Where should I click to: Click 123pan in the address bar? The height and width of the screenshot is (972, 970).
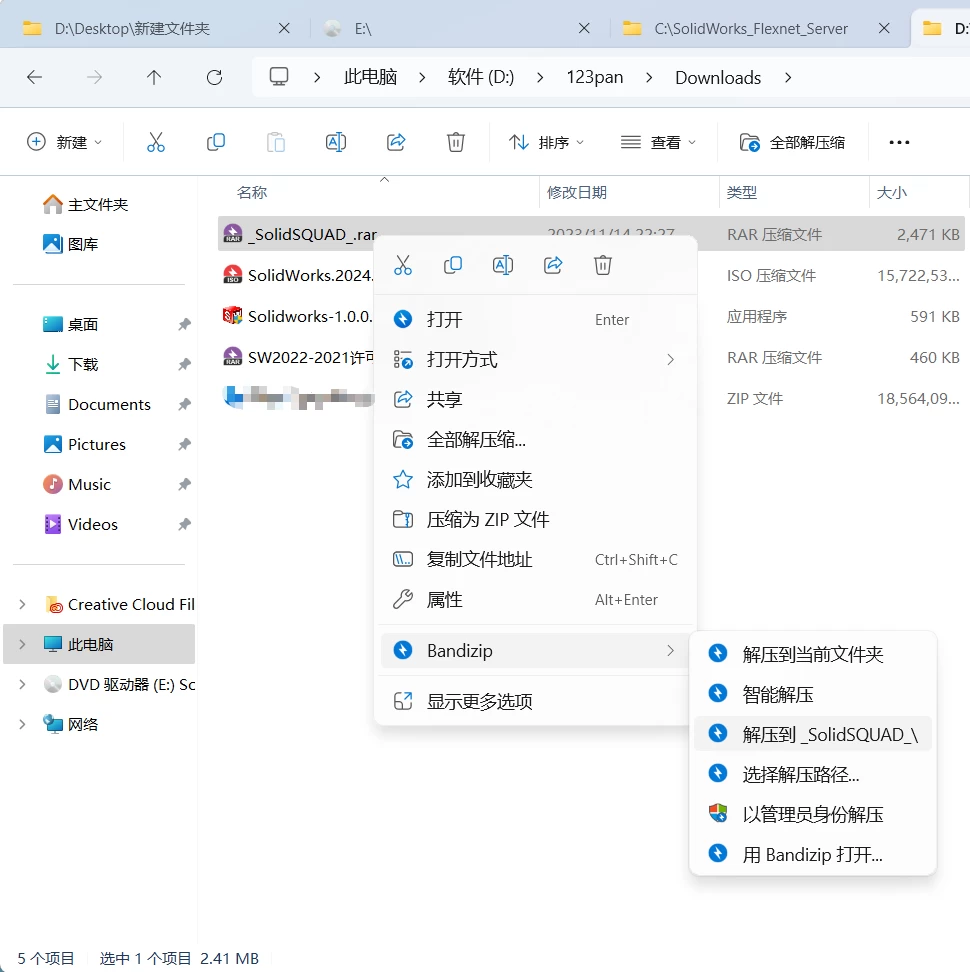tap(594, 77)
